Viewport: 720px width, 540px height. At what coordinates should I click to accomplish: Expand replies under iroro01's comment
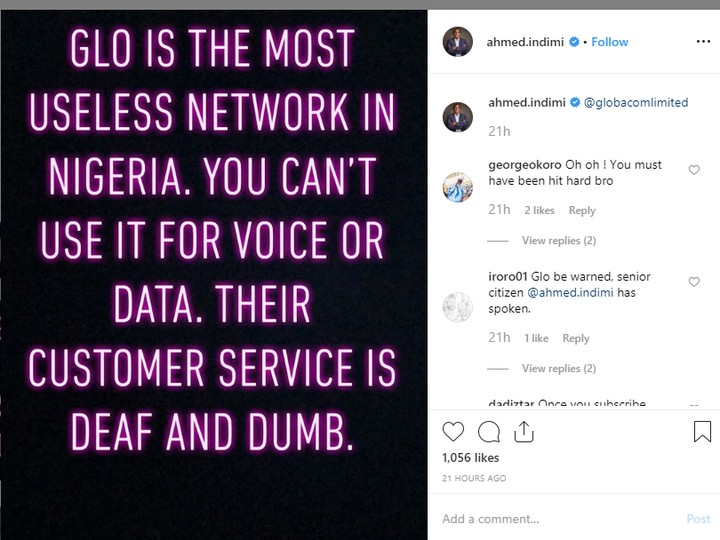[x=558, y=369]
